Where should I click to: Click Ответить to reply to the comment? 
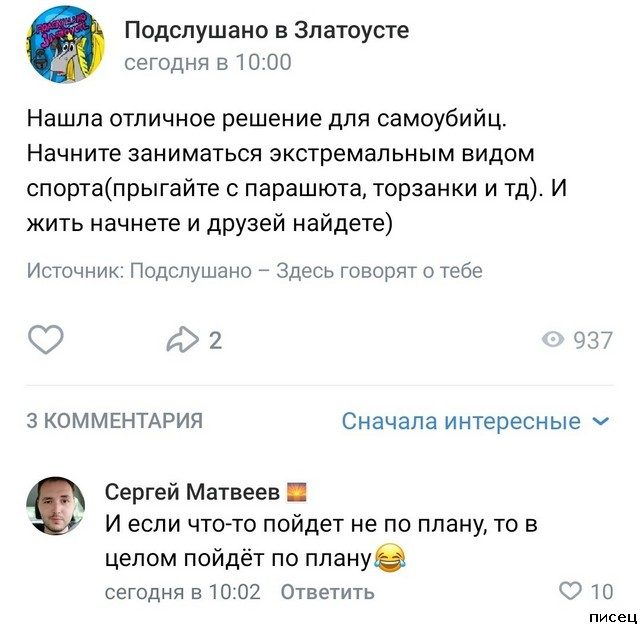pyautogui.click(x=327, y=592)
